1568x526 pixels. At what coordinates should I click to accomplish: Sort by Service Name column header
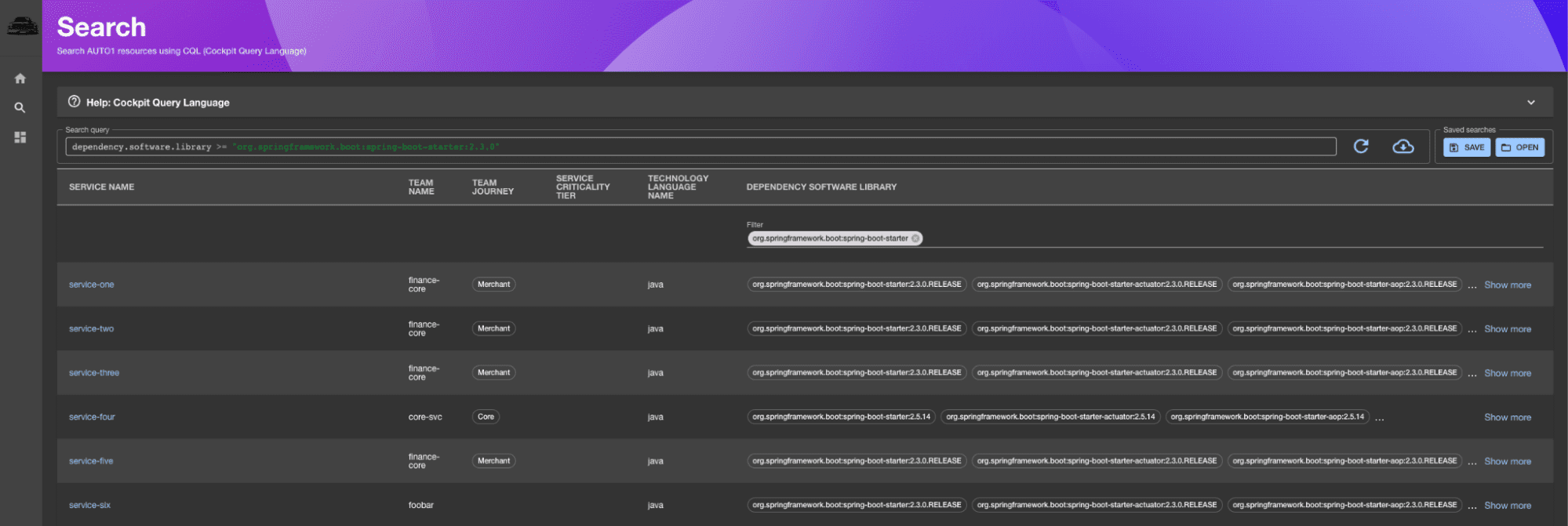[101, 187]
